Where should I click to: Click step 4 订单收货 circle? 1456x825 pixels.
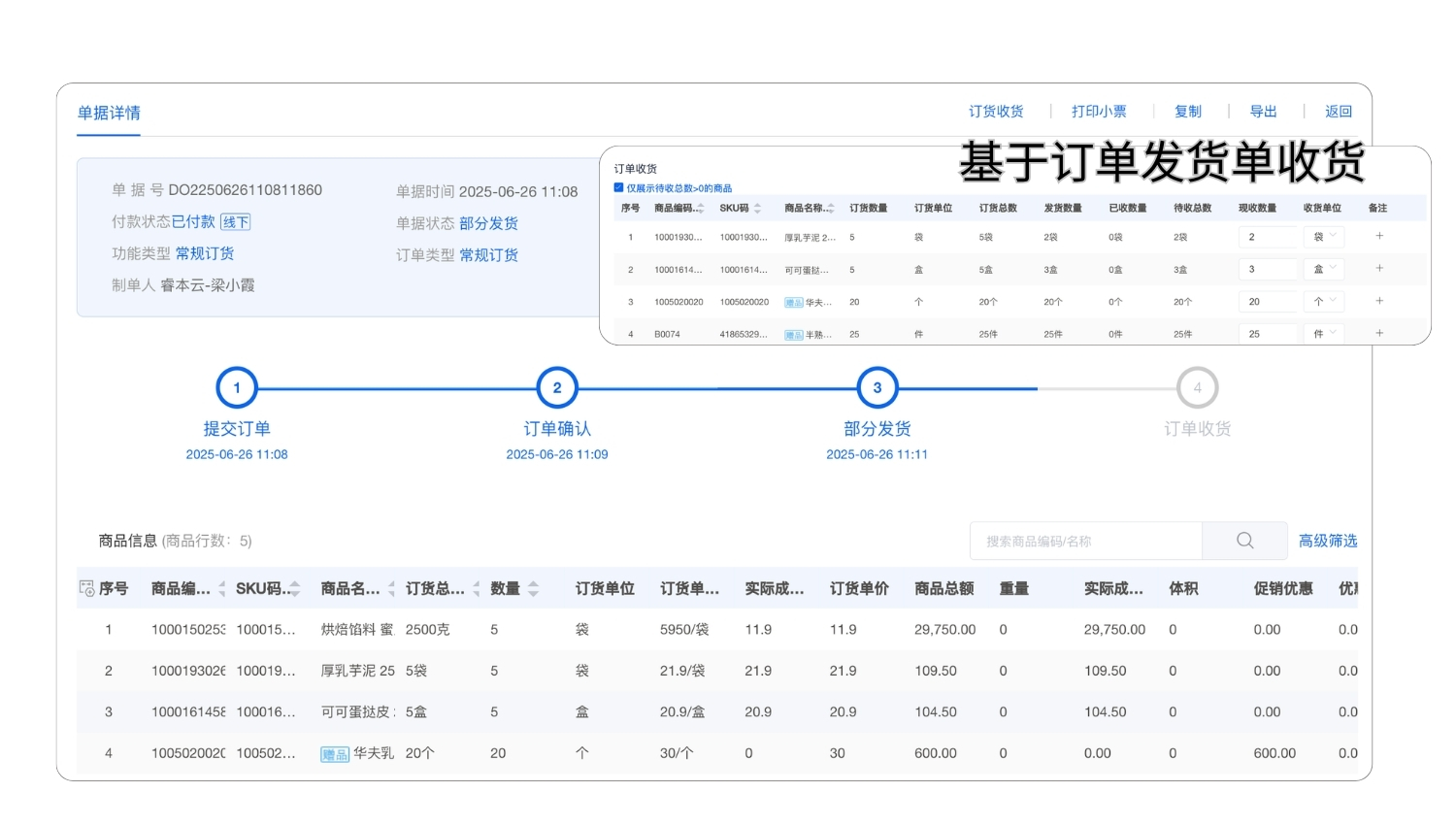[1198, 387]
